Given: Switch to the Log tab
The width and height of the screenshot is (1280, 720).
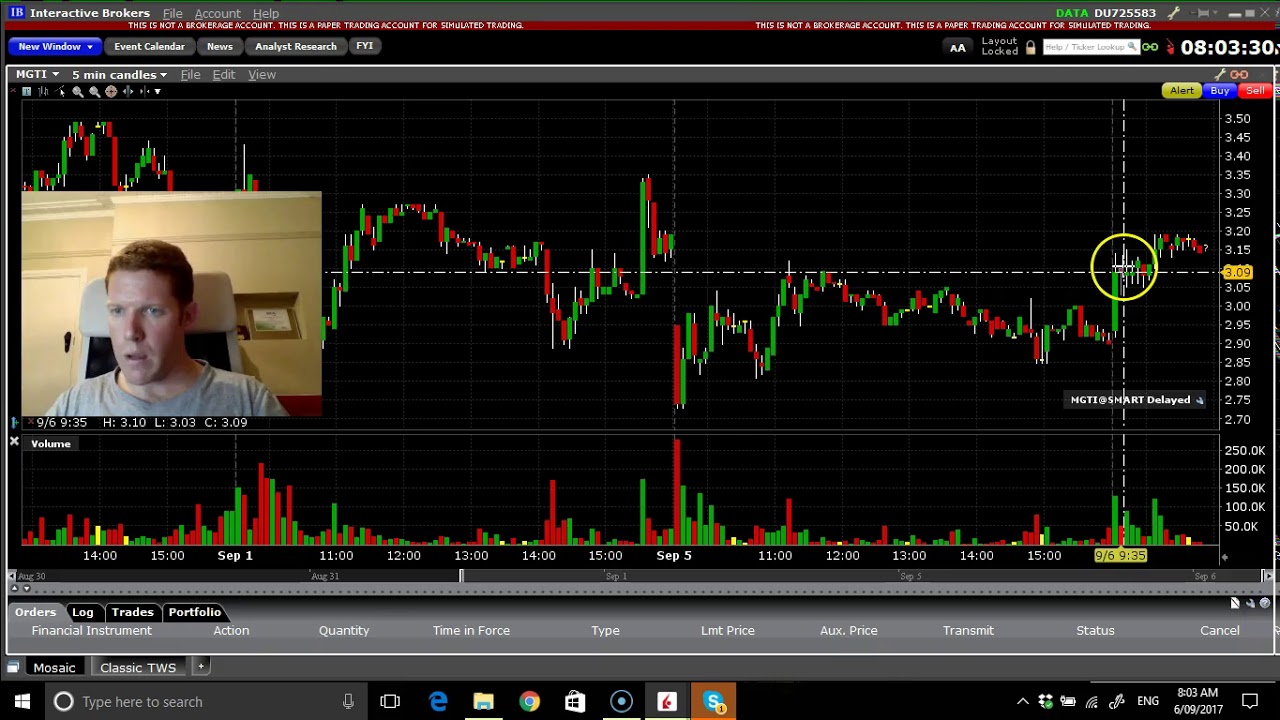Looking at the screenshot, I should click(82, 612).
